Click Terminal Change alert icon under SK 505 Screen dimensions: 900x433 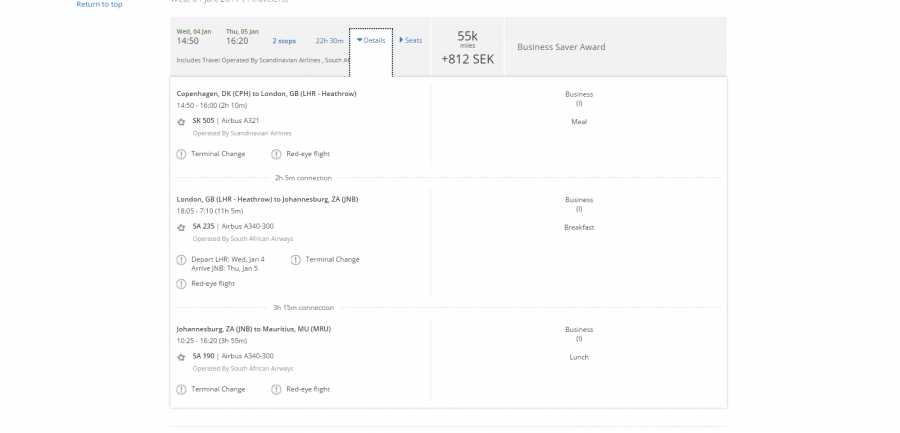[x=181, y=154]
